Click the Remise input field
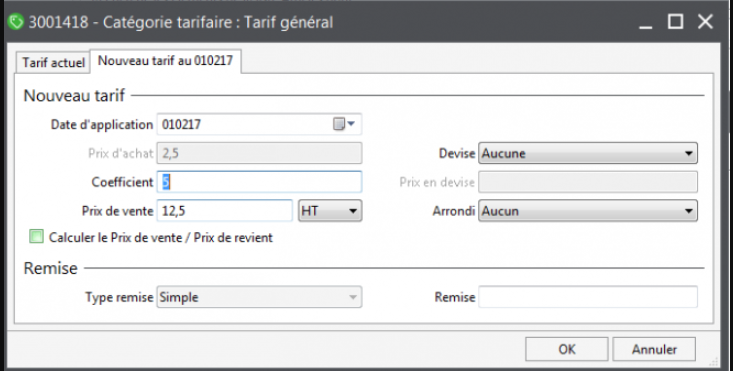Screen dimensions: 733x371 coord(588,297)
